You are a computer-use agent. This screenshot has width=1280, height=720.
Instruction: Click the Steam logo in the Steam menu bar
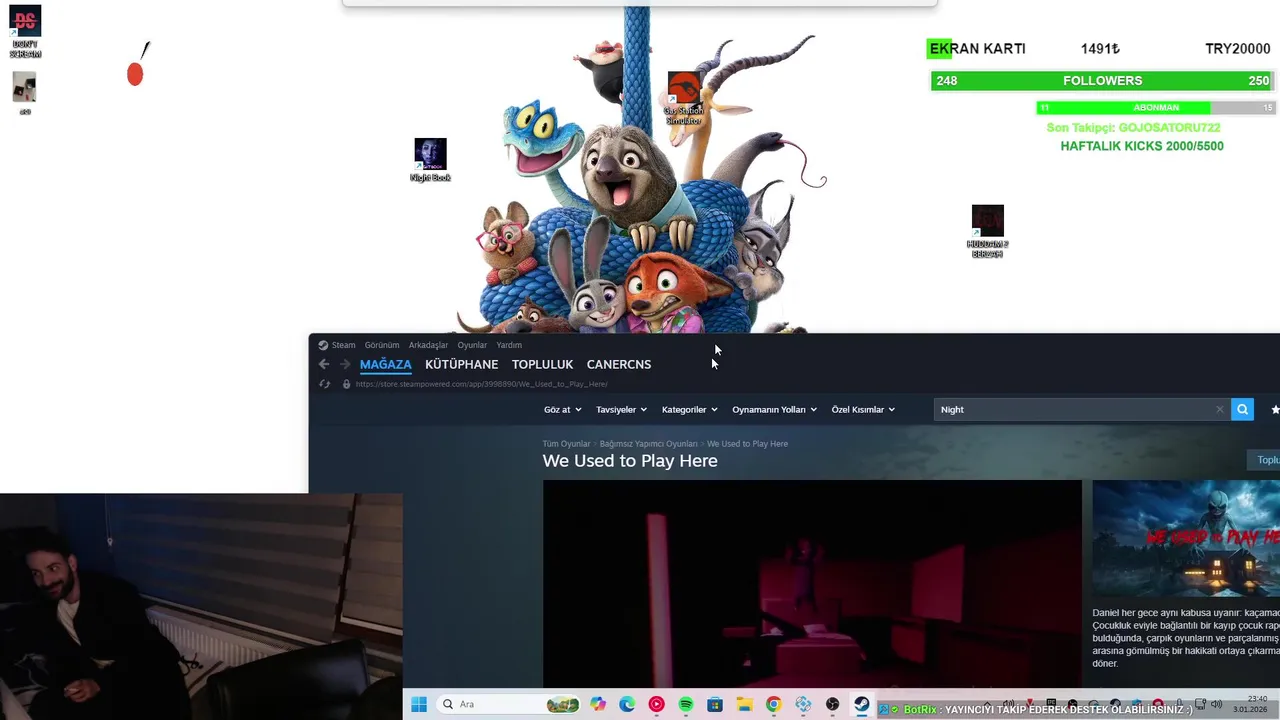click(x=323, y=345)
